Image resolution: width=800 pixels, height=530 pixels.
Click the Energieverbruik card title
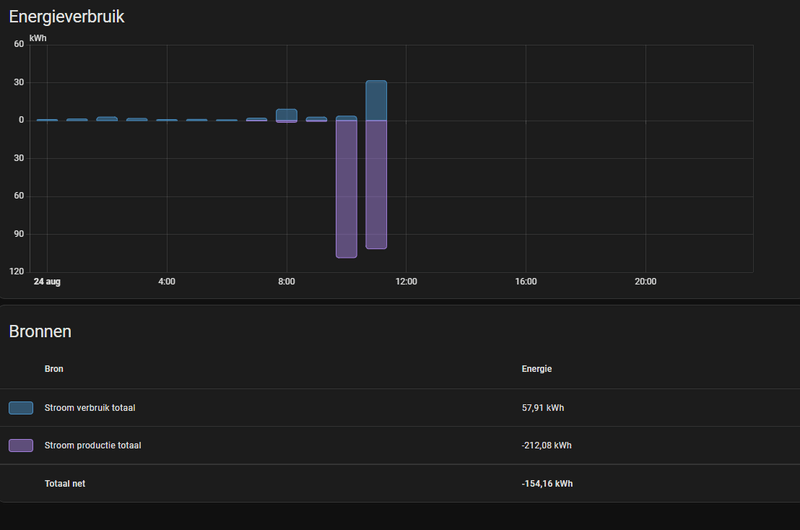tap(66, 17)
